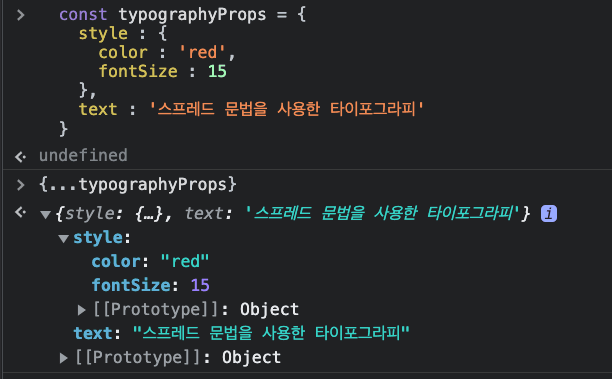The height and width of the screenshot is (379, 612).
Task: Select the text property key in the tree
Action: click(93, 333)
